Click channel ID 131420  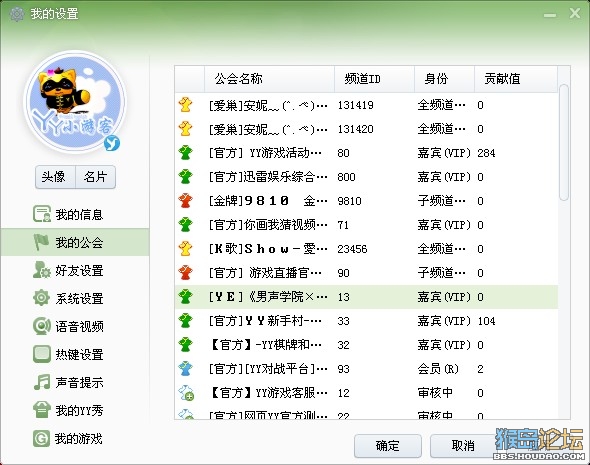tap(356, 129)
